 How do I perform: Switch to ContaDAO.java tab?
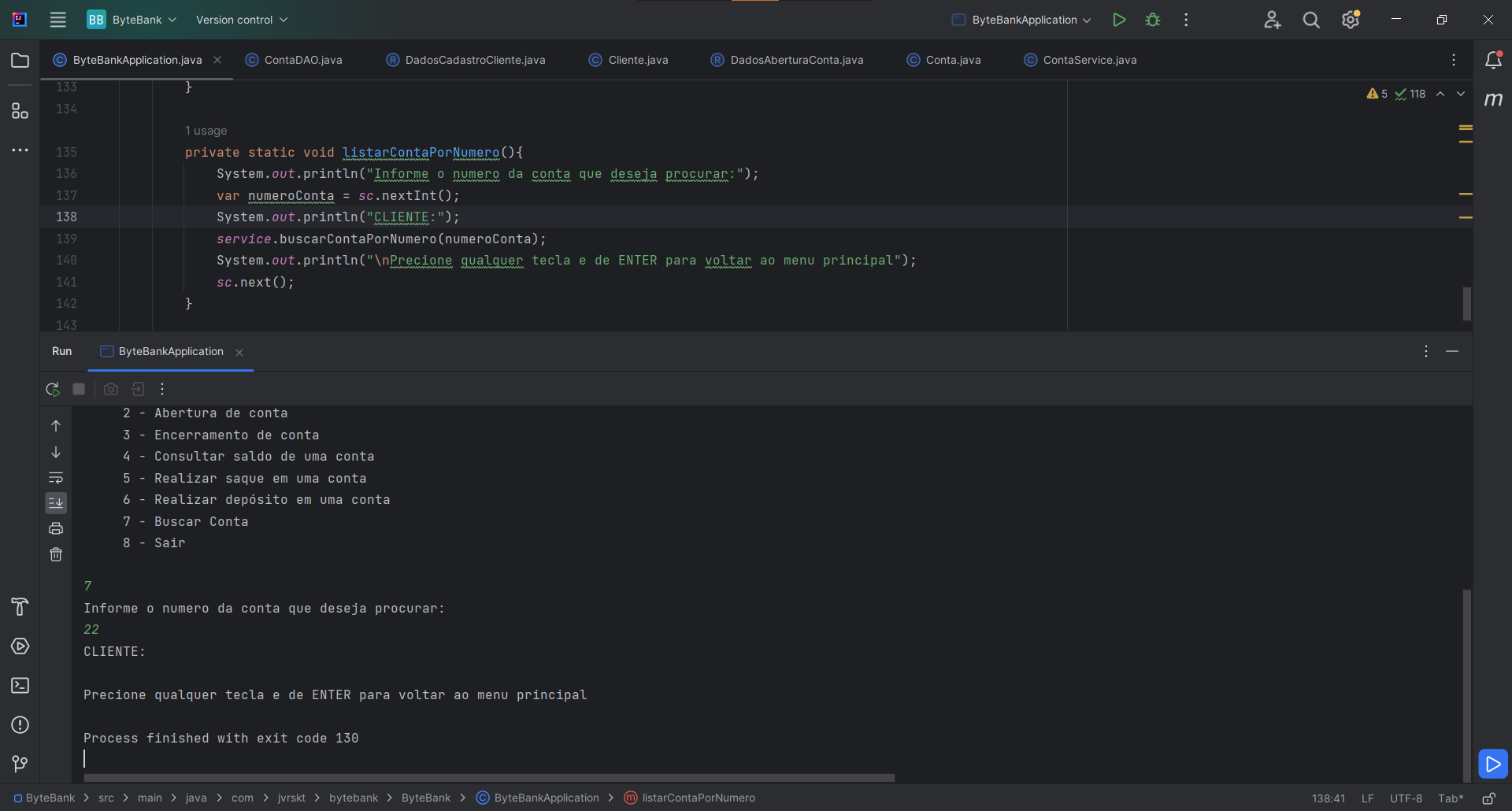pos(294,60)
